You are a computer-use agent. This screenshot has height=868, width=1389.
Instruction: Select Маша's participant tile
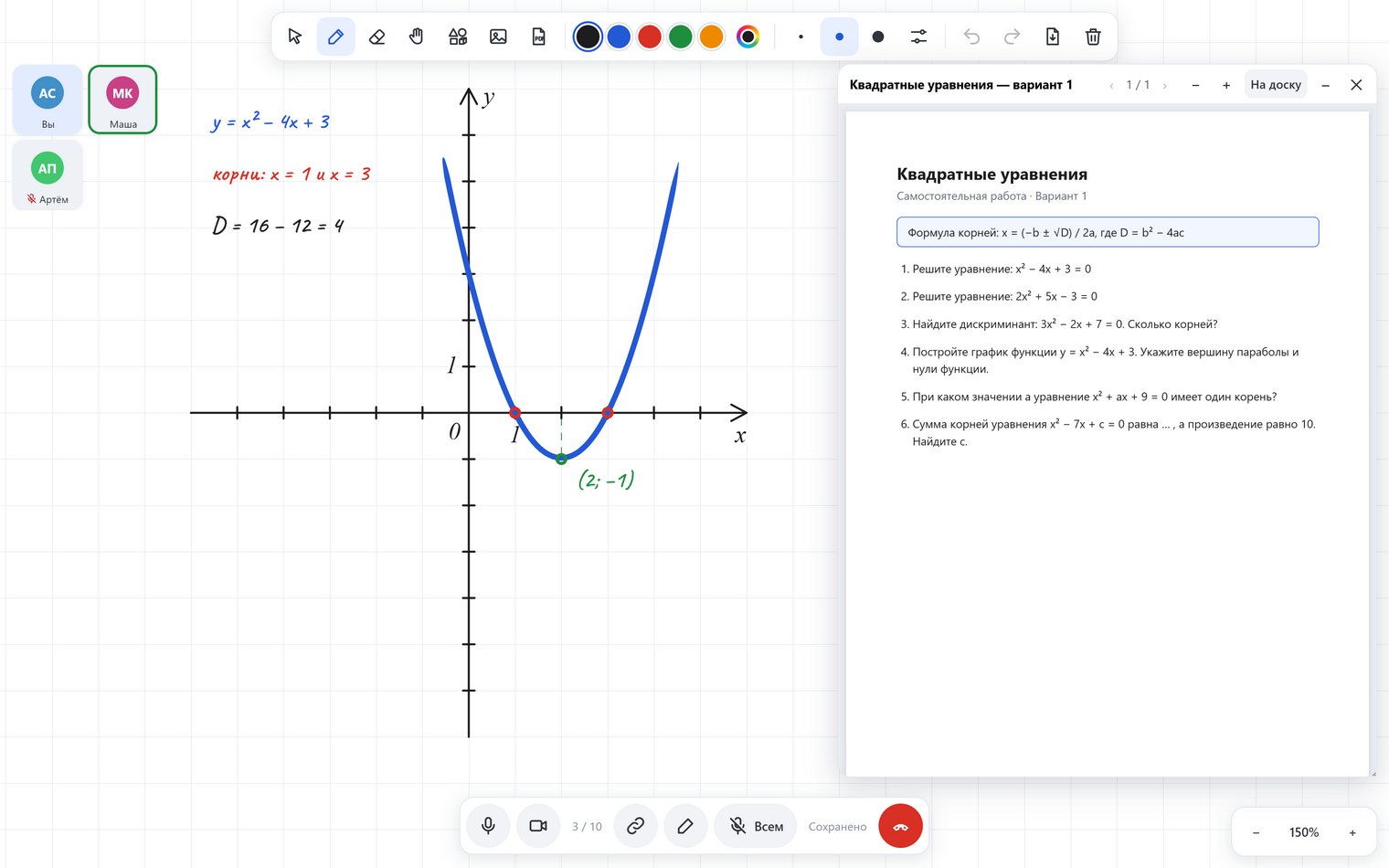[x=122, y=100]
